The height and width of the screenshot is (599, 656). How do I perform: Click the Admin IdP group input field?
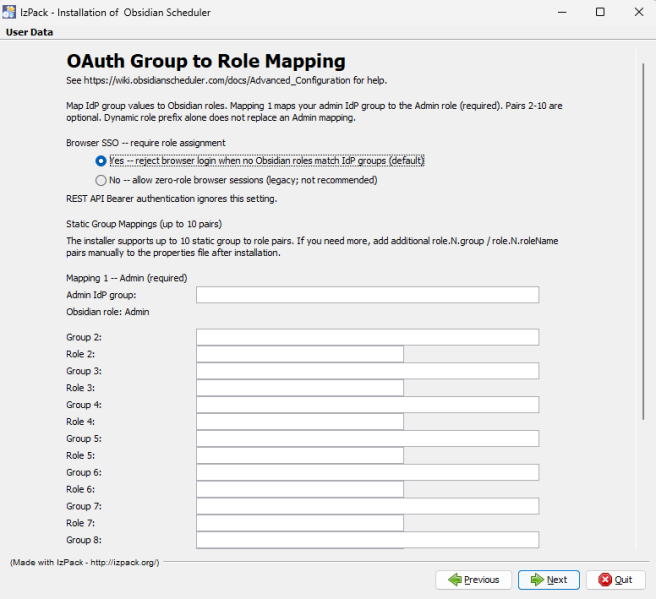click(x=367, y=295)
